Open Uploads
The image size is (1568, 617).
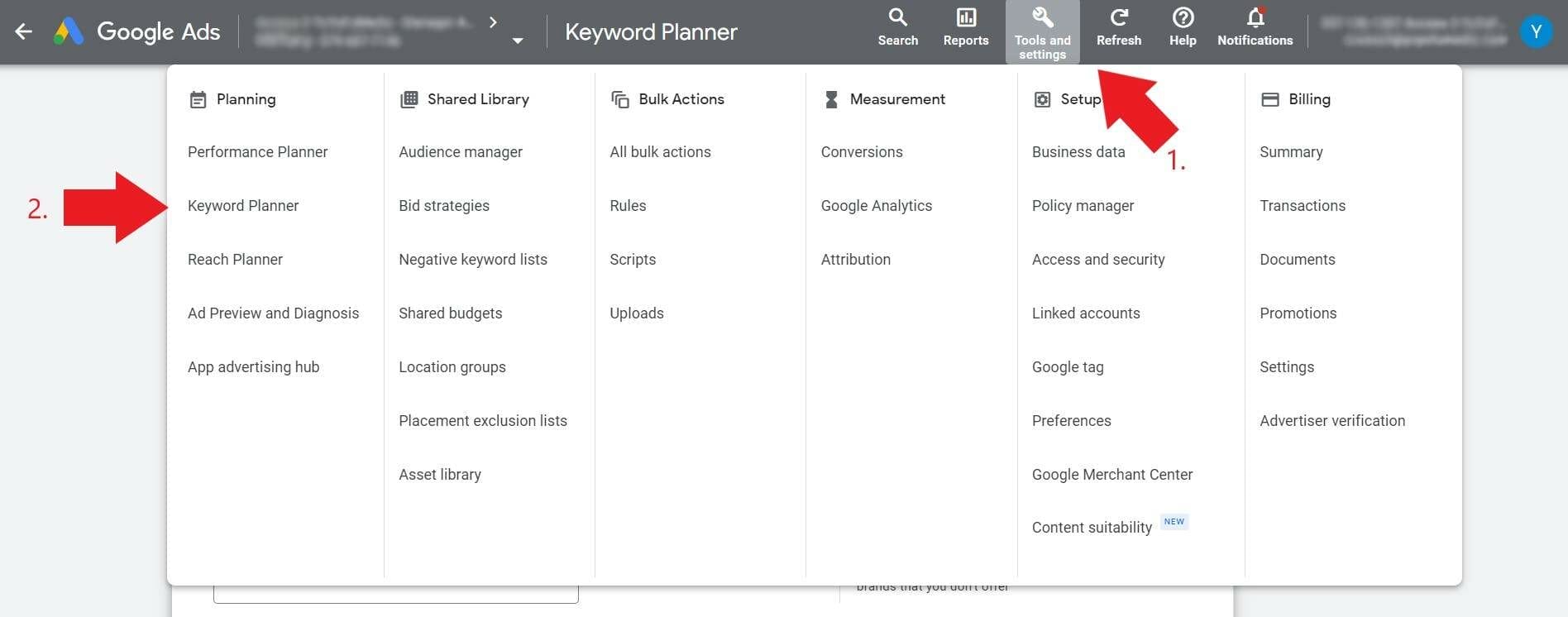coord(637,313)
